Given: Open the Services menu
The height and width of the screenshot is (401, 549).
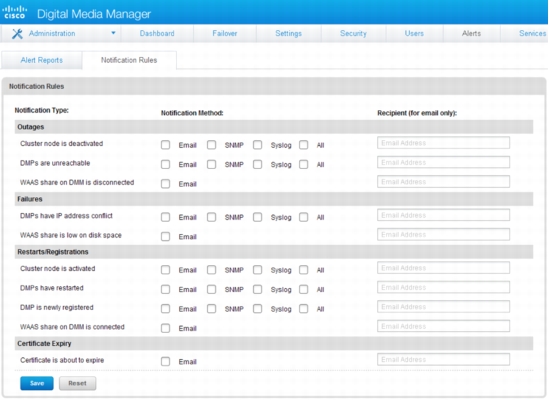Looking at the screenshot, I should 532,33.
